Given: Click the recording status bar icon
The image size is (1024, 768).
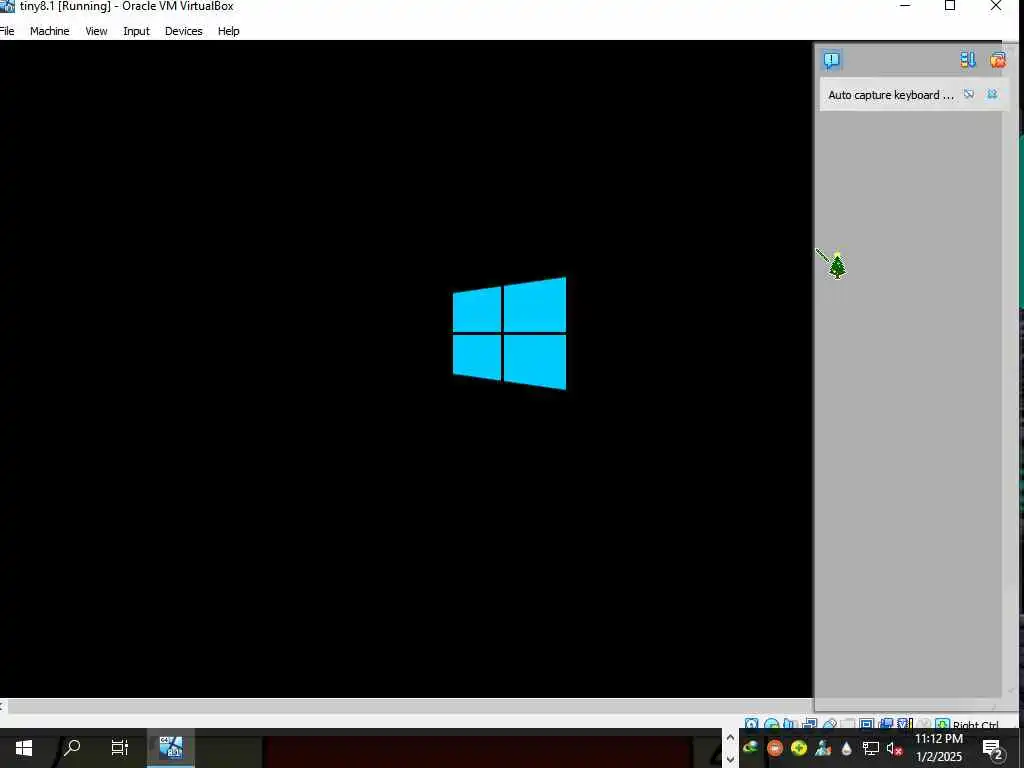Looking at the screenshot, I should pyautogui.click(x=886, y=724).
